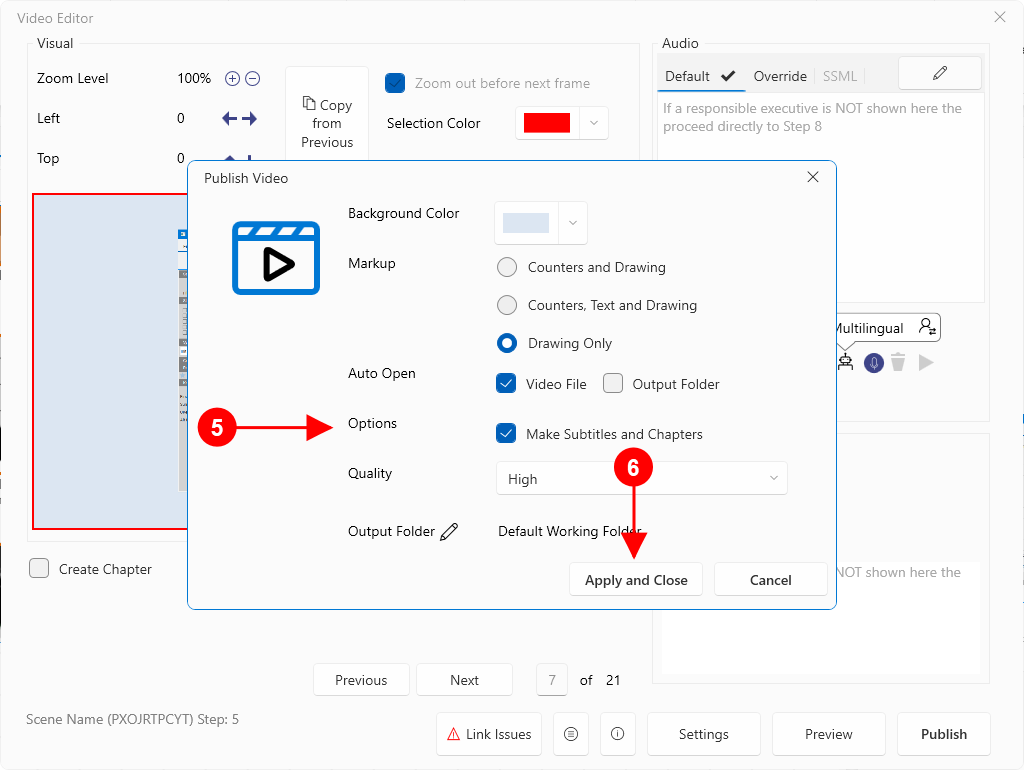Image resolution: width=1024 pixels, height=770 pixels.
Task: Click the move left arrow icon
Action: tap(229, 118)
